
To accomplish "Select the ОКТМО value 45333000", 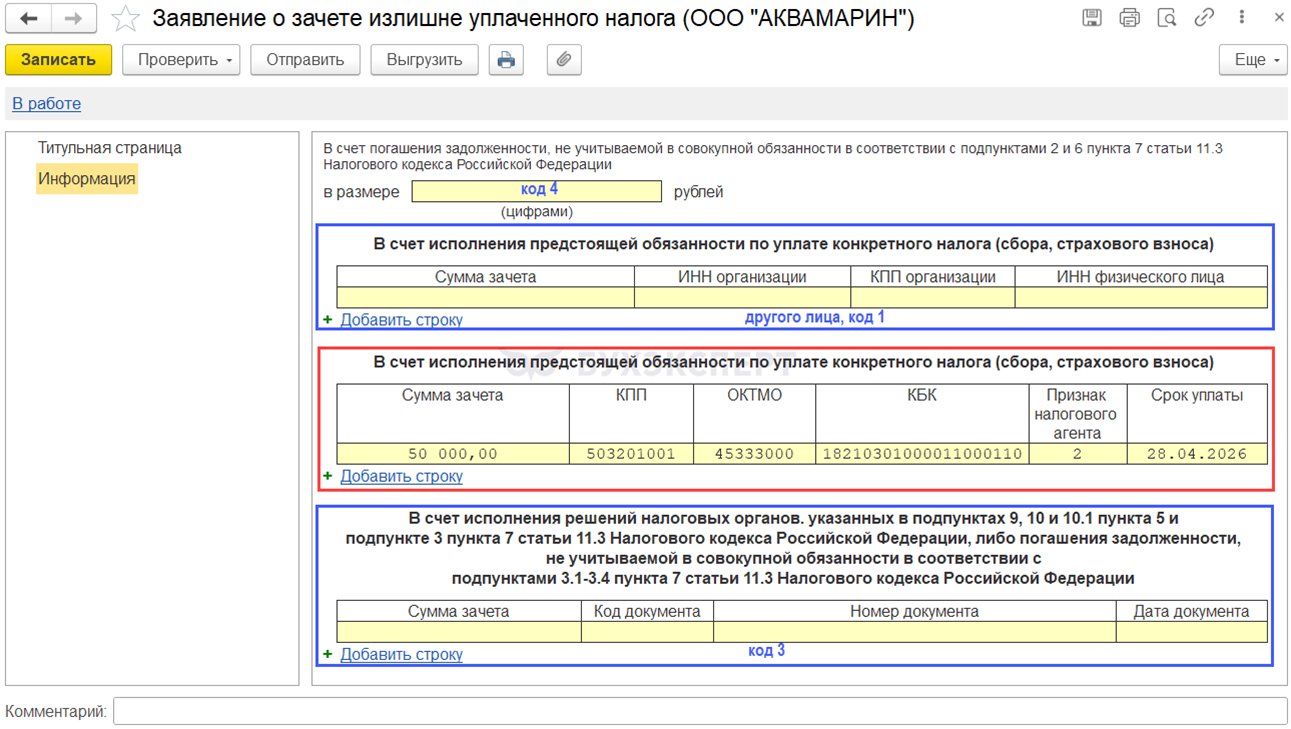I will pyautogui.click(x=754, y=454).
